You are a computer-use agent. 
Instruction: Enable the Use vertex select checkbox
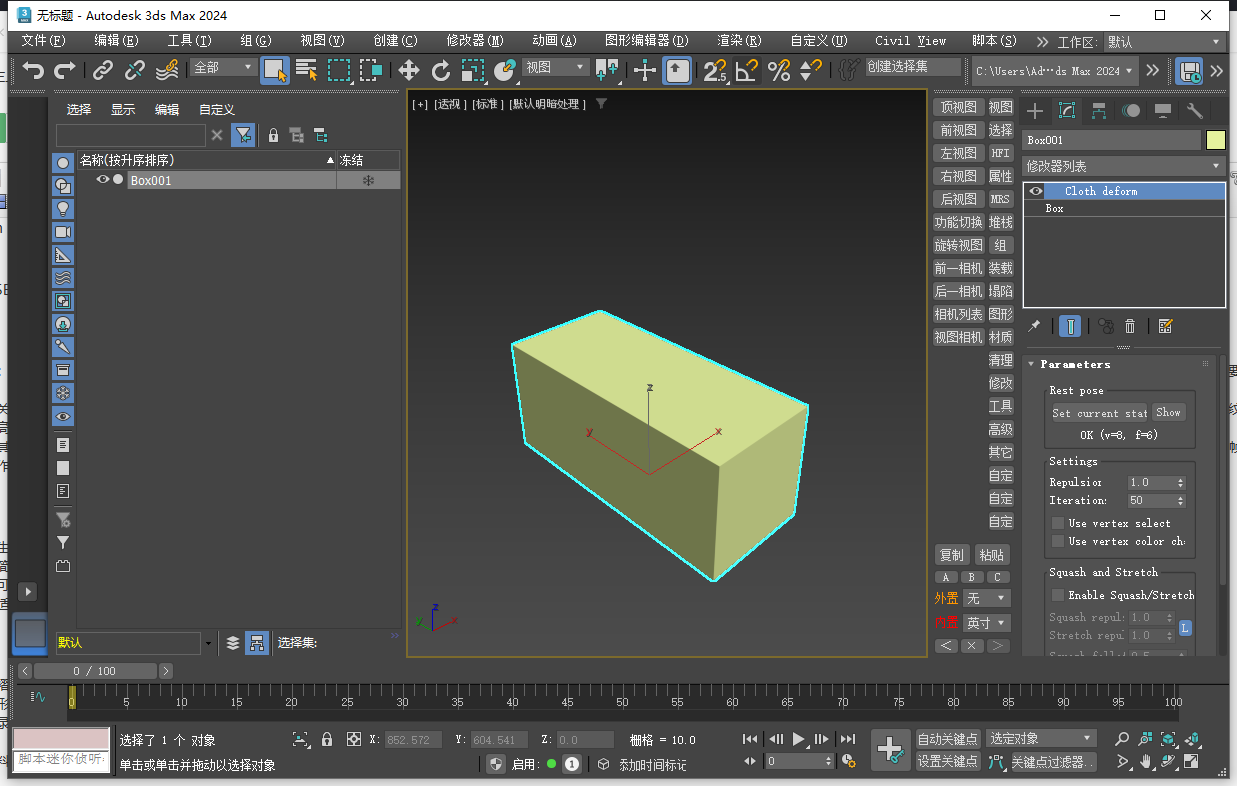(1058, 522)
